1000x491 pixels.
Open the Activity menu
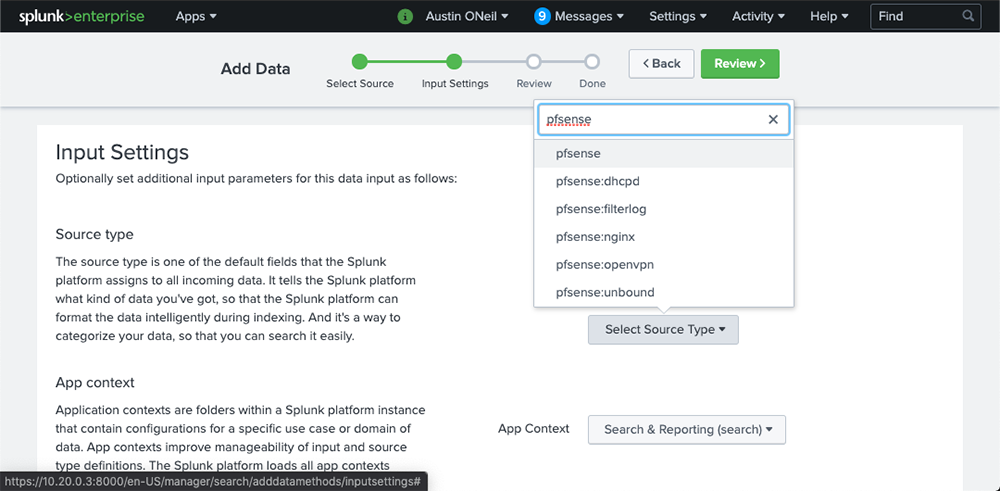(x=758, y=16)
